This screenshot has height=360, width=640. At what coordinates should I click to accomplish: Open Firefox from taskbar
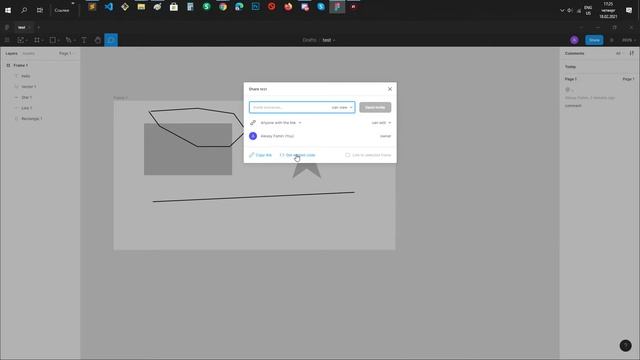[288, 7]
